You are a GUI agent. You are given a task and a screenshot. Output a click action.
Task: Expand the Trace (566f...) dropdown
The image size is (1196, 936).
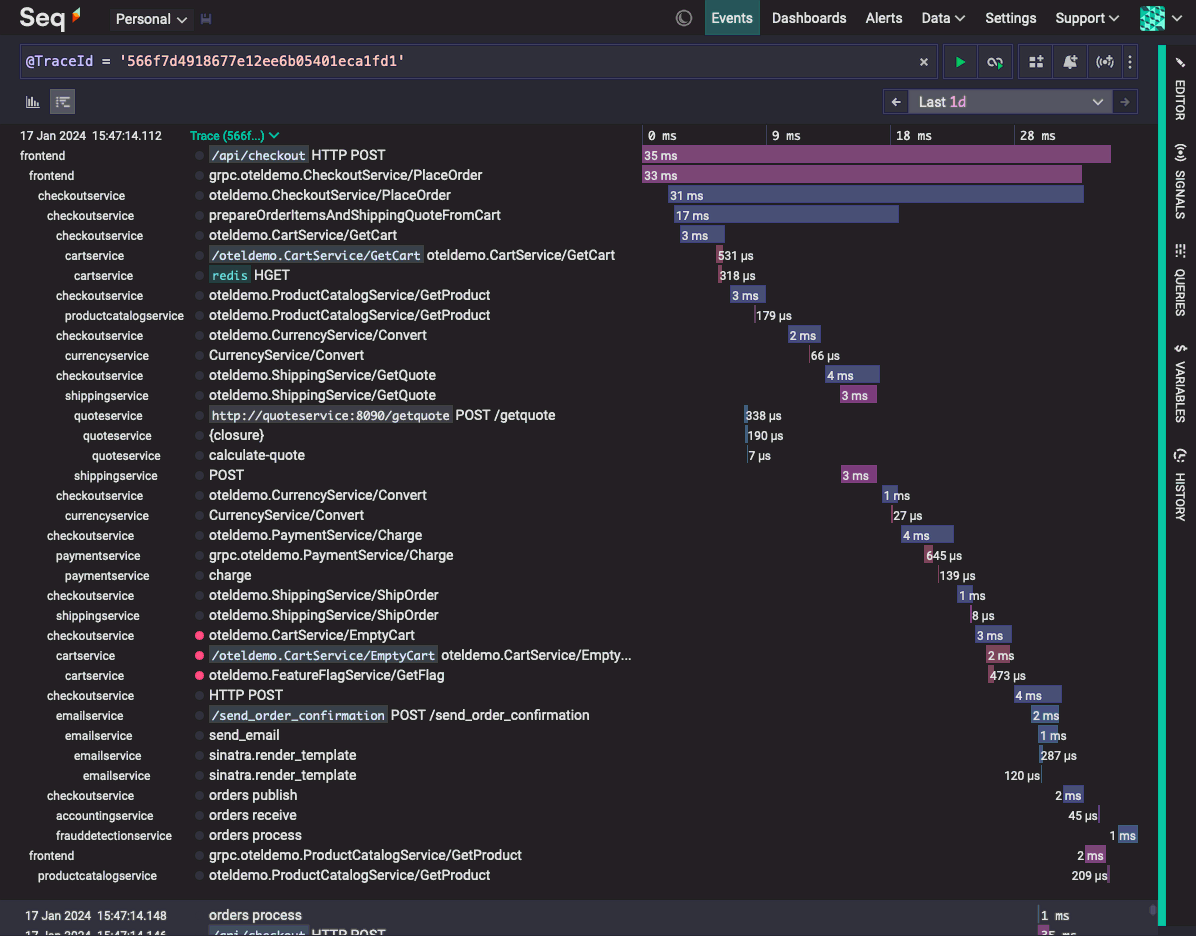234,136
